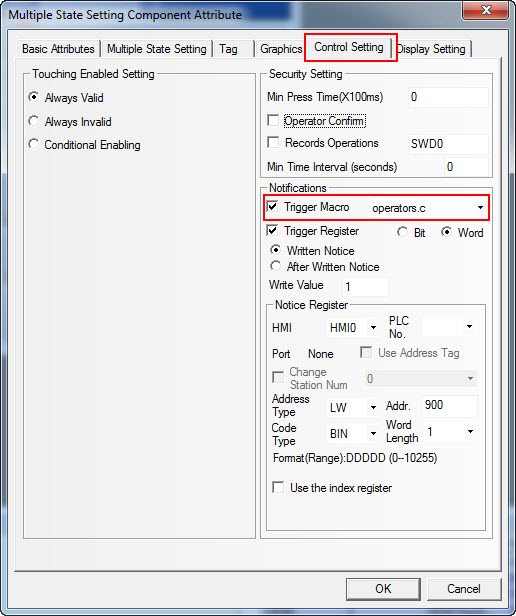Open the Graphics tab
Screen dimensions: 516x616
[281, 49]
